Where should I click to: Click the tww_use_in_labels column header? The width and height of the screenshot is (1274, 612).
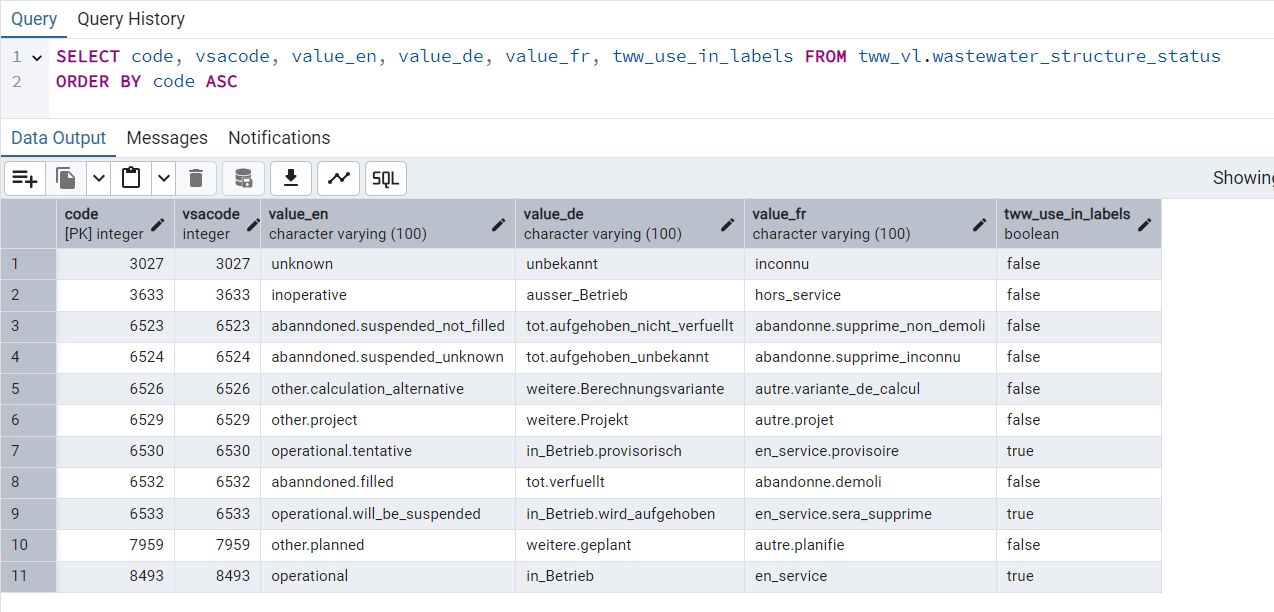coord(1079,224)
